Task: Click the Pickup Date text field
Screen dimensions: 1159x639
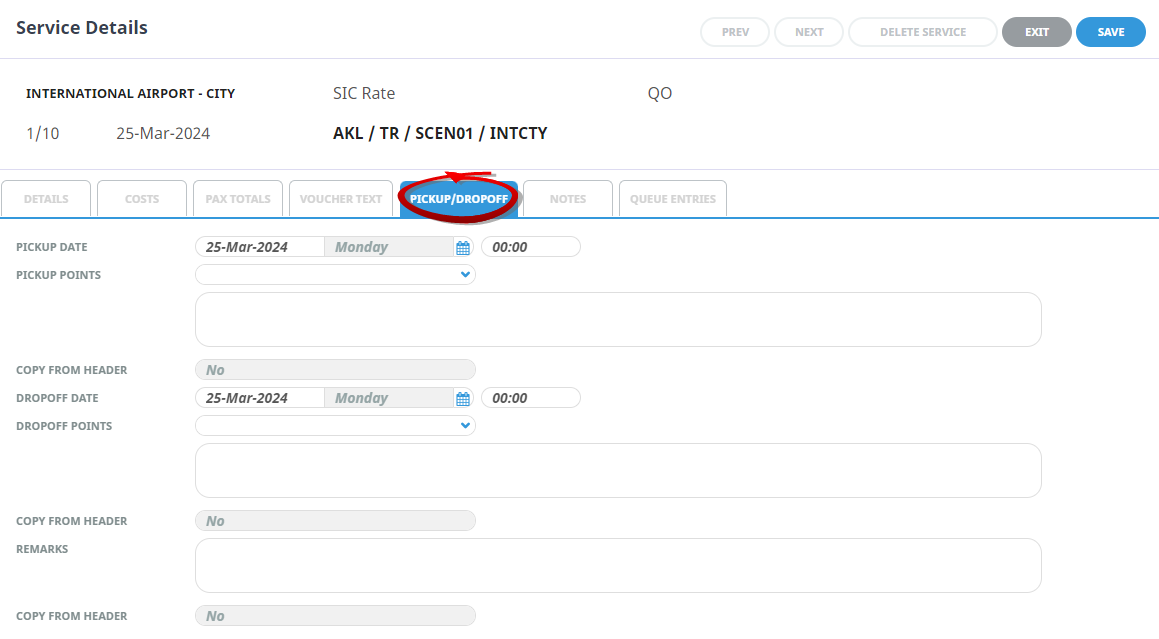Action: pyautogui.click(x=260, y=247)
